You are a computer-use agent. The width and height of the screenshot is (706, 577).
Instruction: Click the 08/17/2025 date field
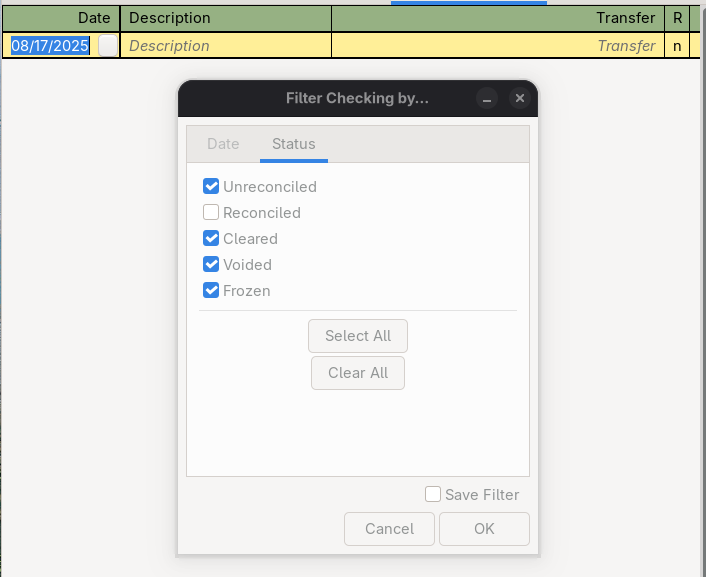pos(50,46)
